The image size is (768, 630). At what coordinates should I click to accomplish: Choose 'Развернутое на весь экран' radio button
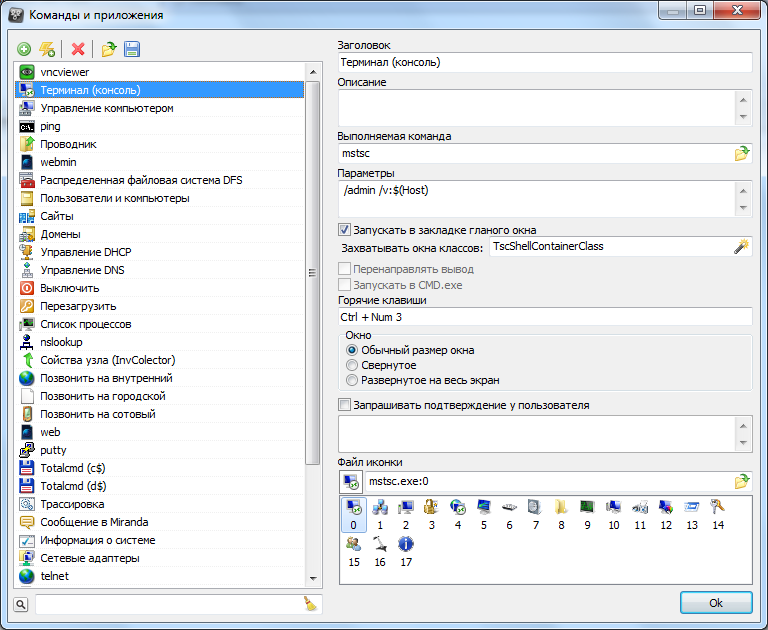(x=351, y=380)
